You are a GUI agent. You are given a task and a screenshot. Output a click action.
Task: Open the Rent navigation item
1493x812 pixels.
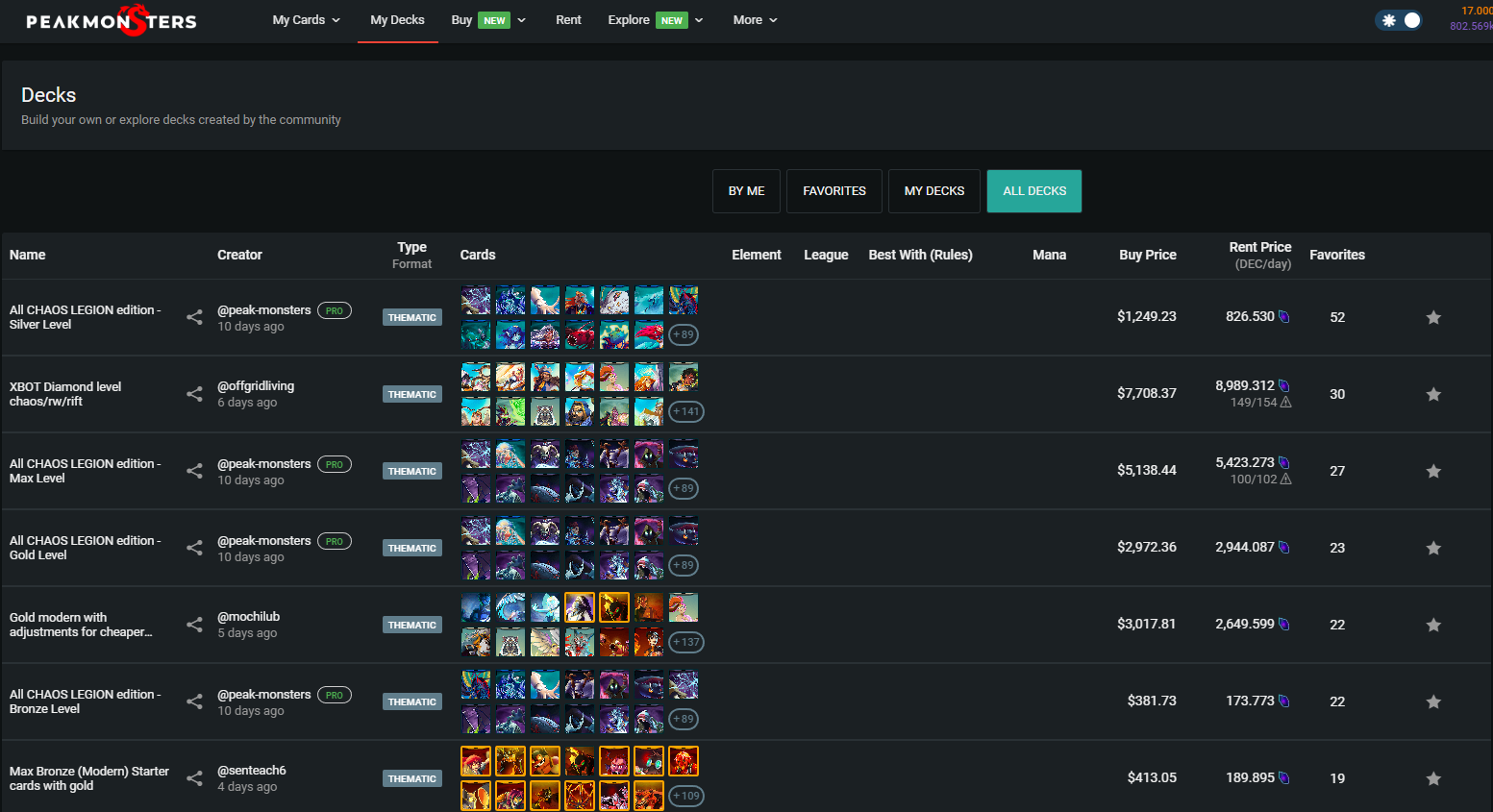tap(568, 20)
